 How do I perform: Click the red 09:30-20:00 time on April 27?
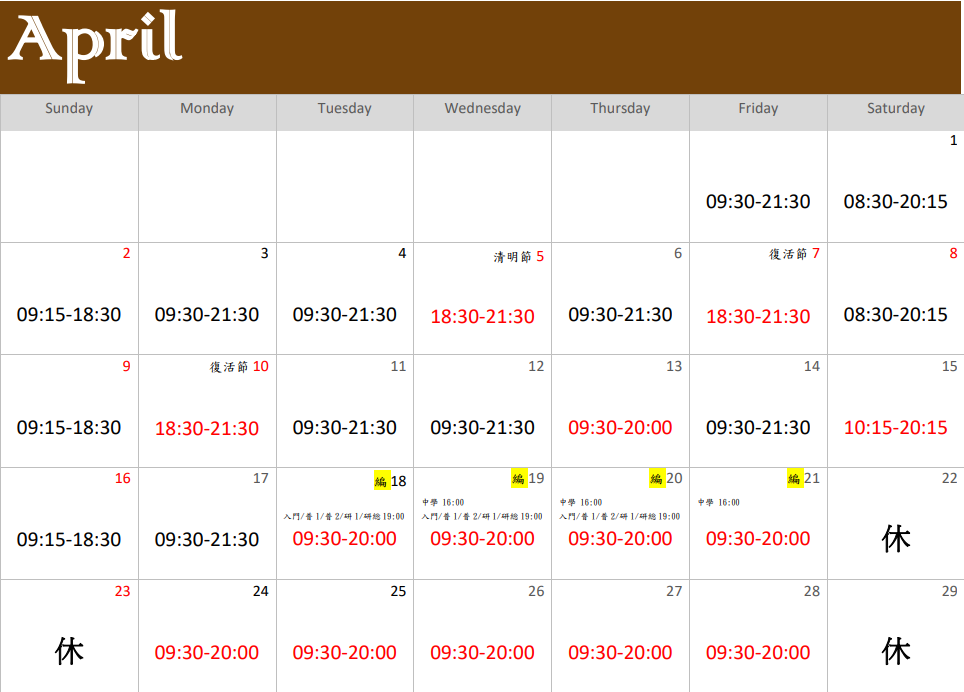620,653
